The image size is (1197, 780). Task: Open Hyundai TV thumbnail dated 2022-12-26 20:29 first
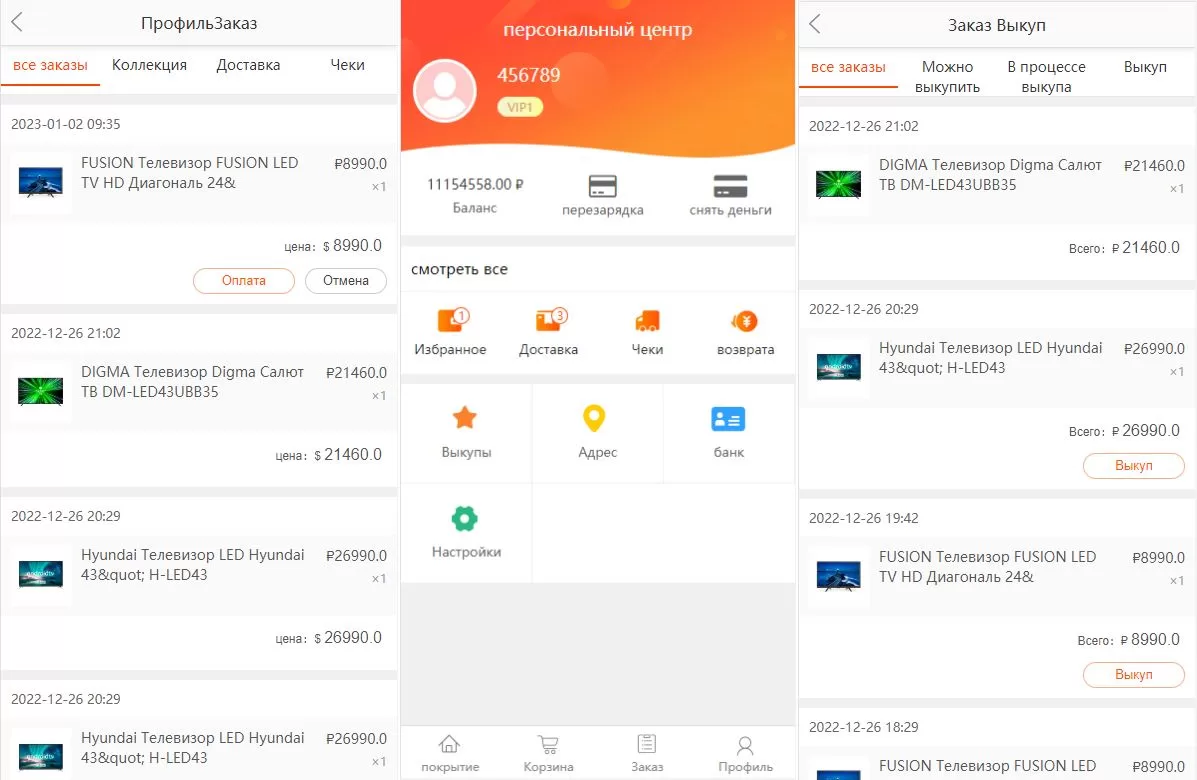pos(41,575)
